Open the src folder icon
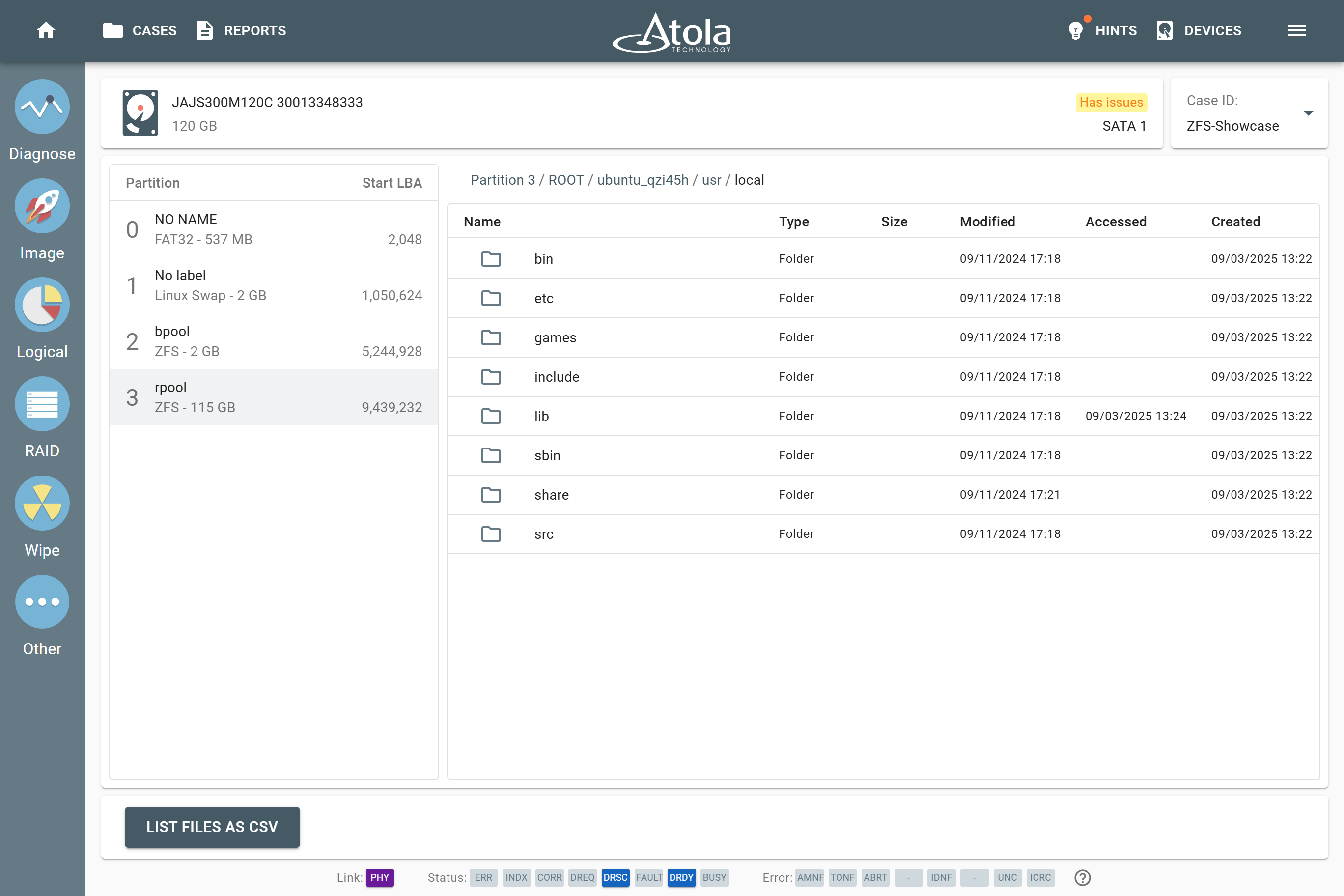1344x896 pixels. (x=491, y=533)
